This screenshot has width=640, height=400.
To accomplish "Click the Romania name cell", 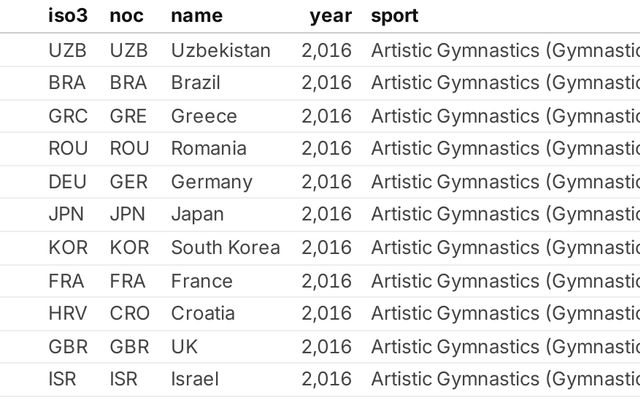I will tap(209, 149).
